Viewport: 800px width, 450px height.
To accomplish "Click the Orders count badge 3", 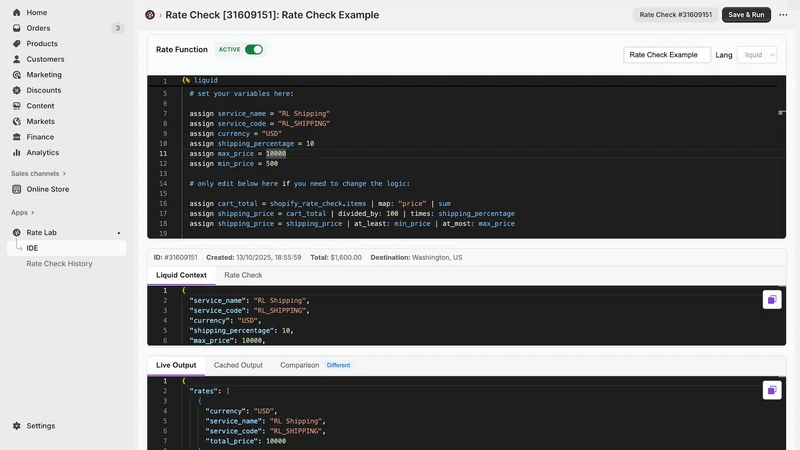I will click(x=117, y=28).
